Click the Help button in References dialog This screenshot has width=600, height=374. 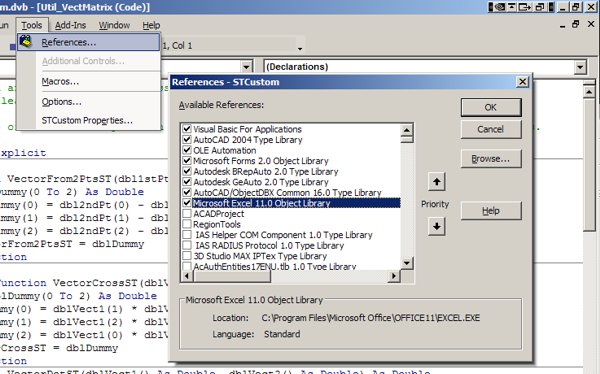491,211
